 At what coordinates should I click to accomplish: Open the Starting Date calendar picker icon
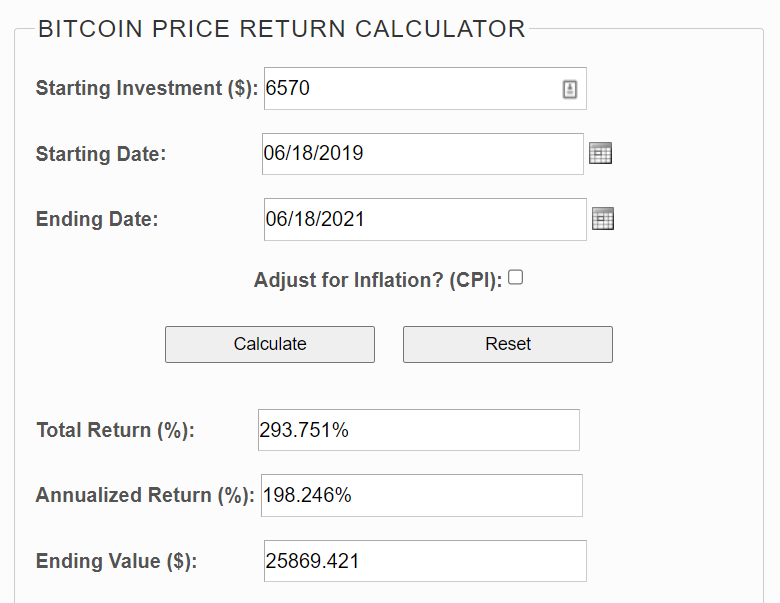tap(600, 153)
